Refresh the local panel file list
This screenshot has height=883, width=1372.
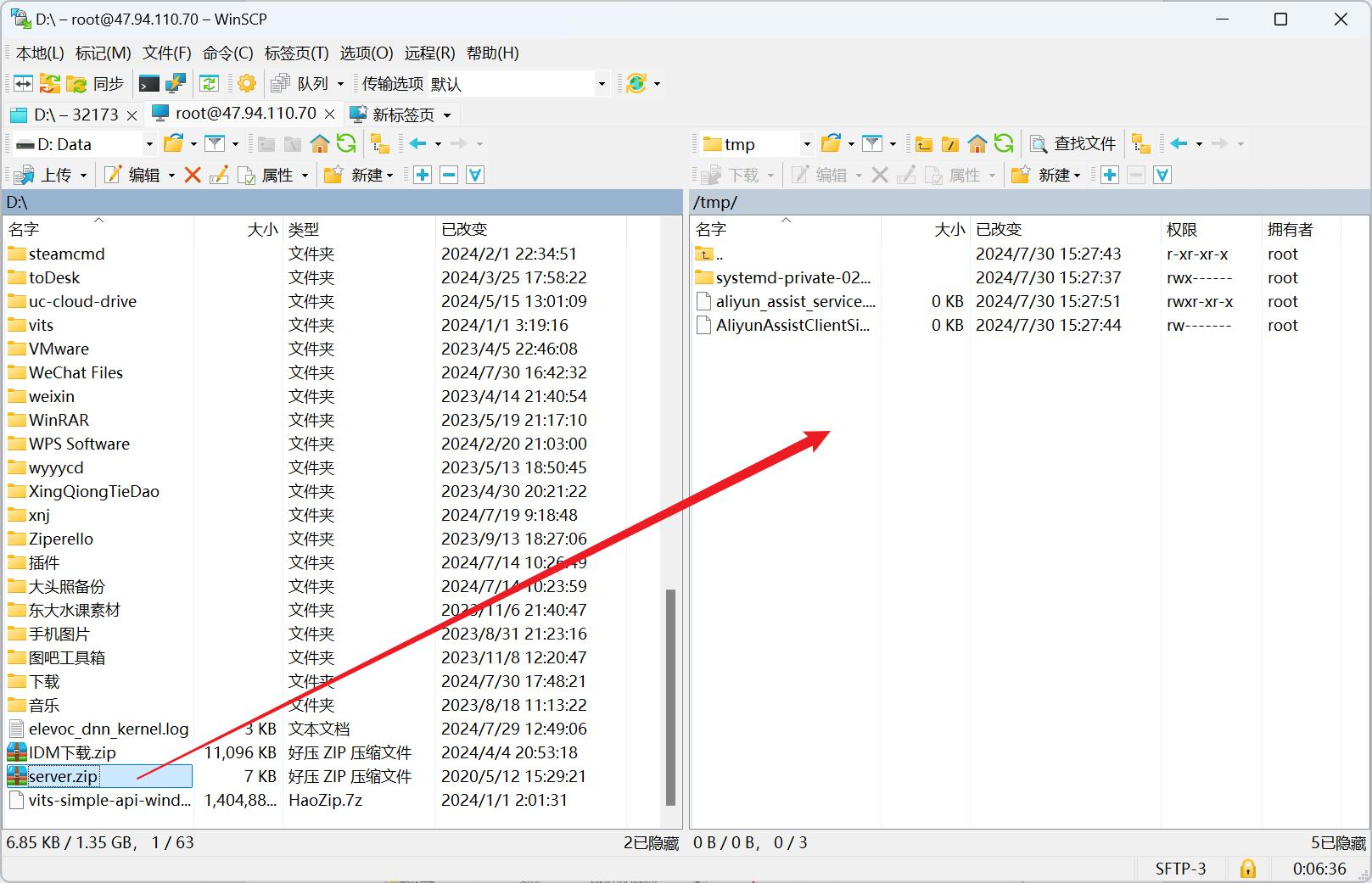(x=346, y=143)
